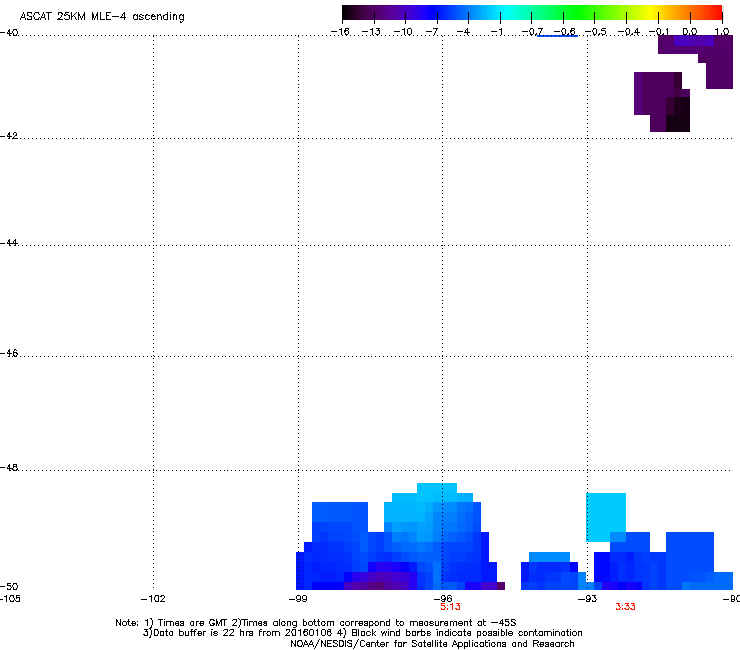
Task: Click the color bar label -10
Action: 403,32
